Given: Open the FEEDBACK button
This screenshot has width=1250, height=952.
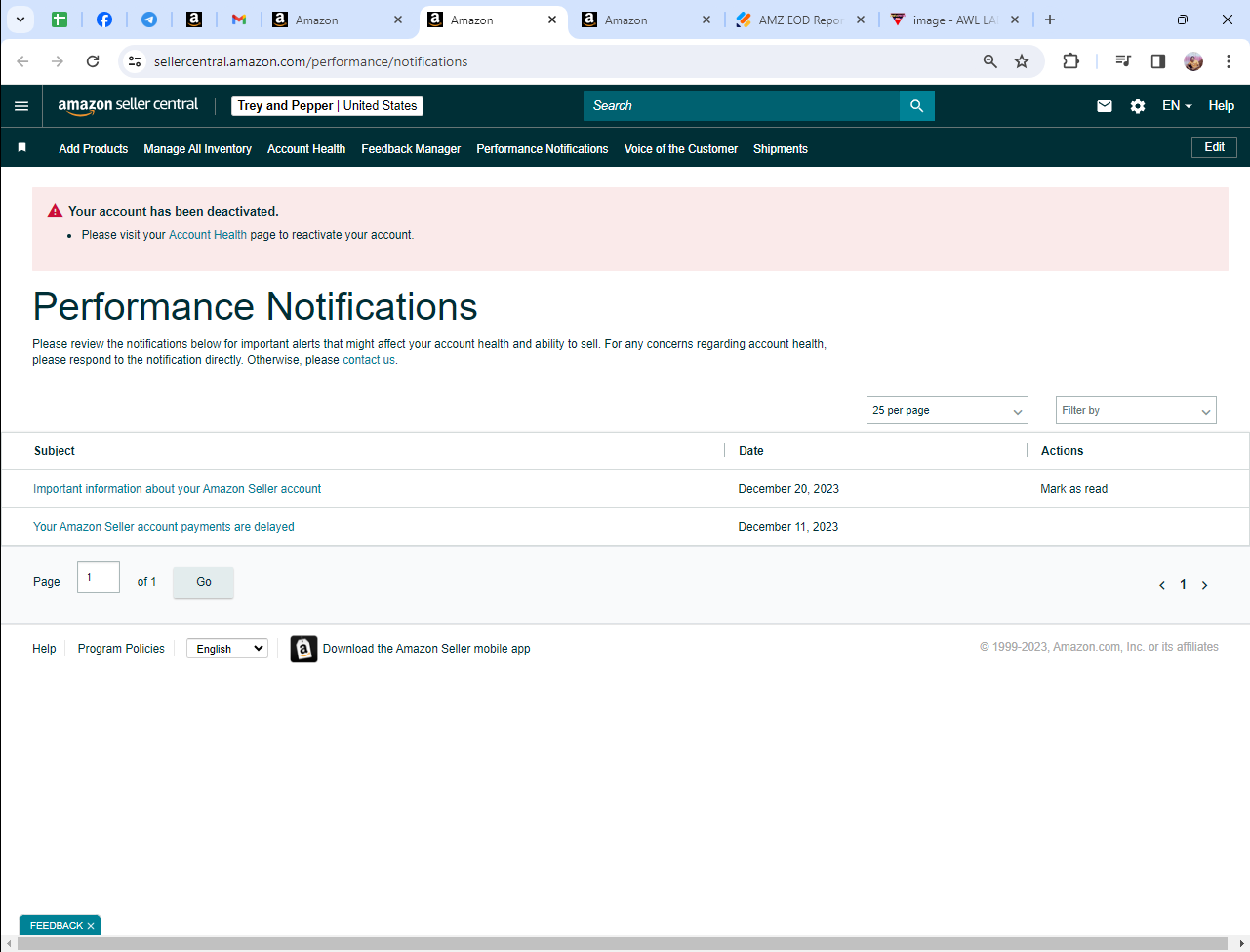Looking at the screenshot, I should 57,926.
